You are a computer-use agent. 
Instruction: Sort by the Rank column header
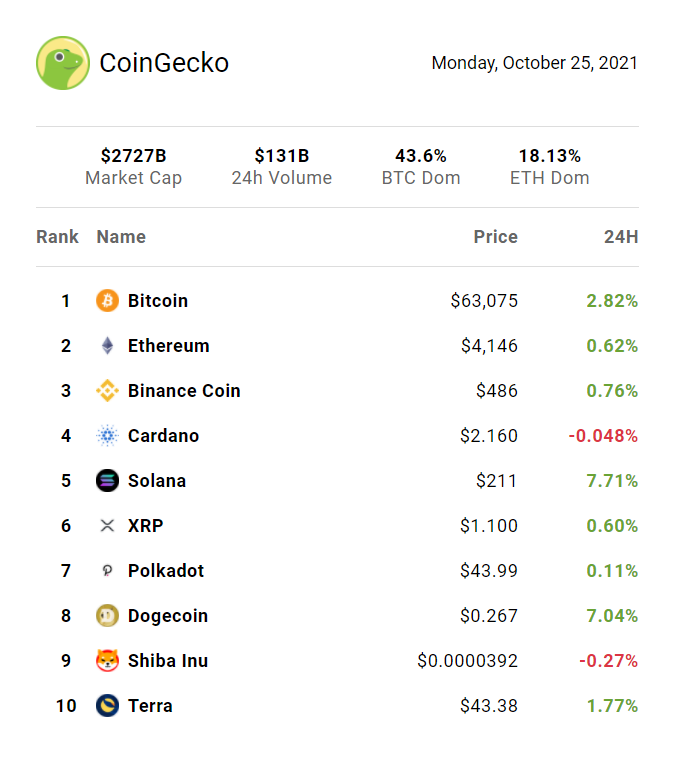point(58,237)
